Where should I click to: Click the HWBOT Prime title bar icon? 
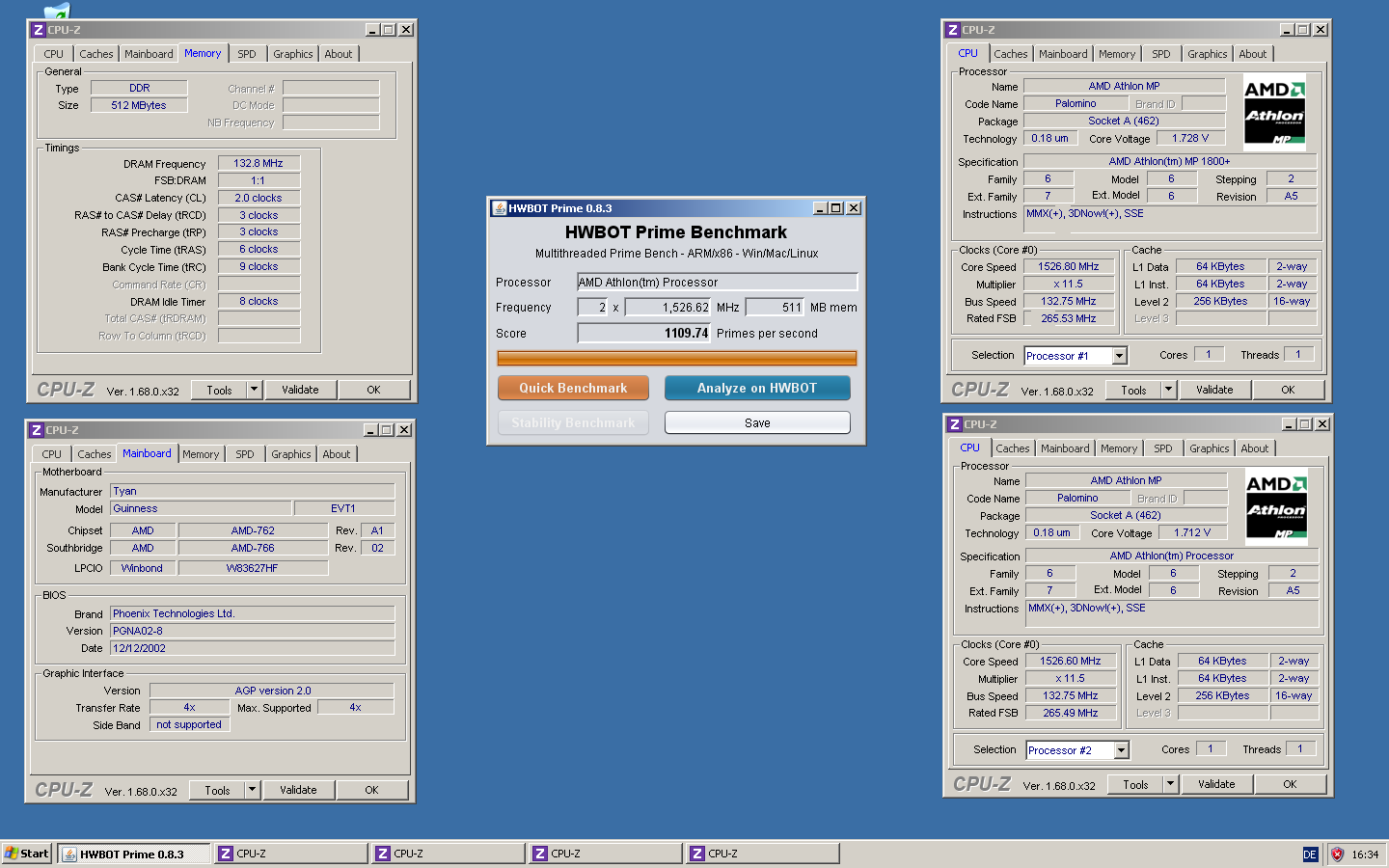[x=499, y=208]
